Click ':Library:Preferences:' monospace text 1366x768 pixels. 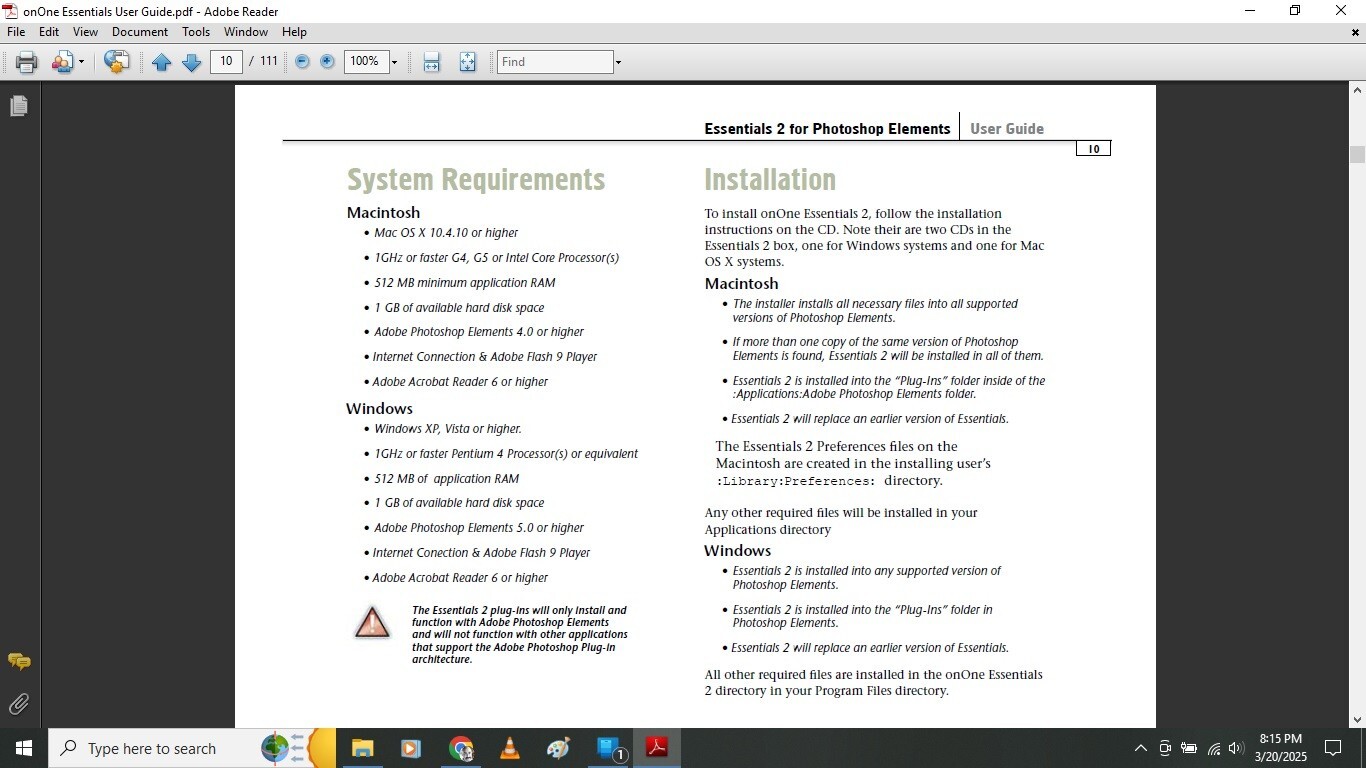tap(796, 481)
